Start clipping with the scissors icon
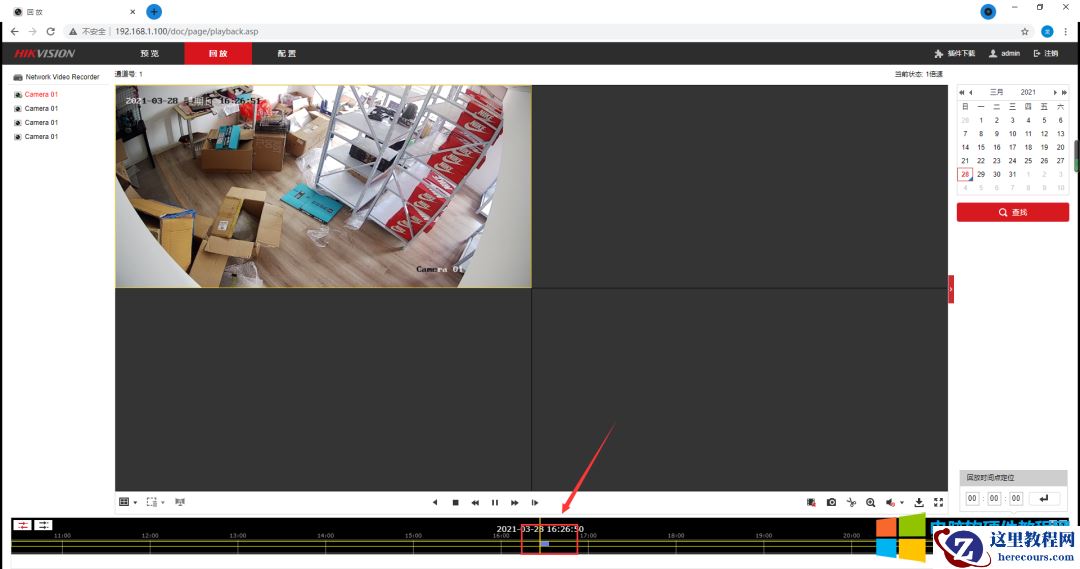The image size is (1080, 569). (851, 502)
